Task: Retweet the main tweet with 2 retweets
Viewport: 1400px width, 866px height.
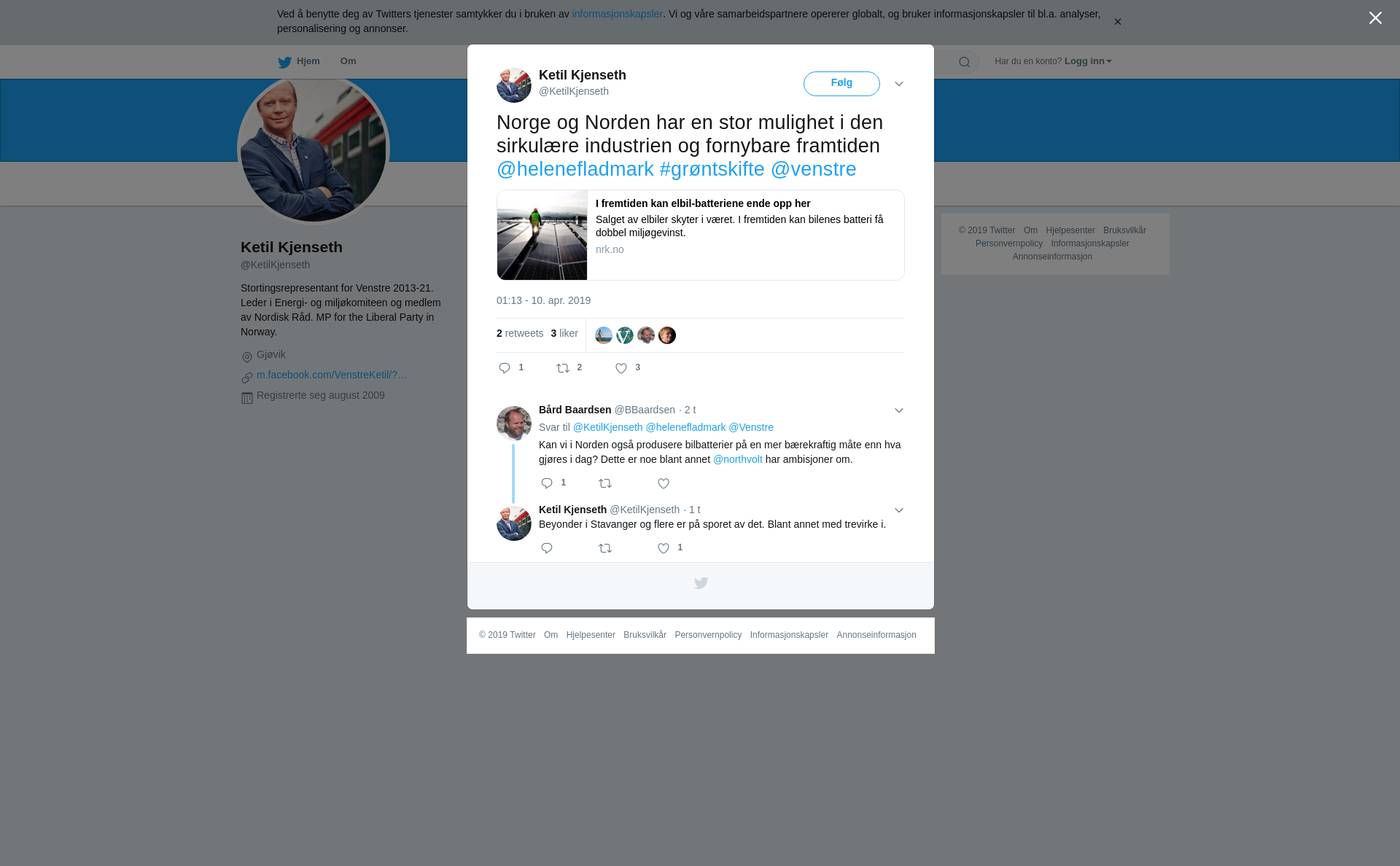Action: (x=563, y=368)
